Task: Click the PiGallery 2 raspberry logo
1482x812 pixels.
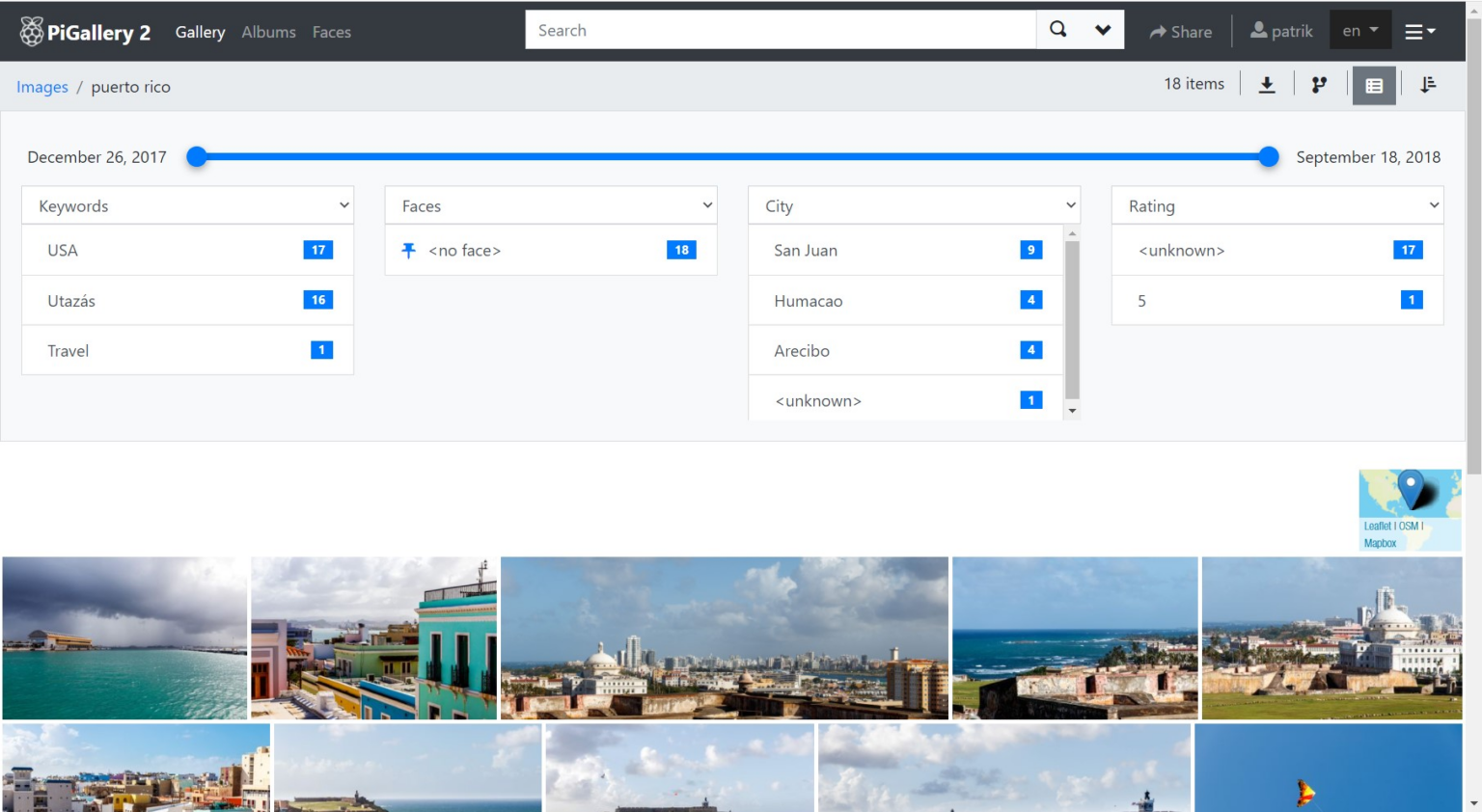Action: [x=30, y=30]
